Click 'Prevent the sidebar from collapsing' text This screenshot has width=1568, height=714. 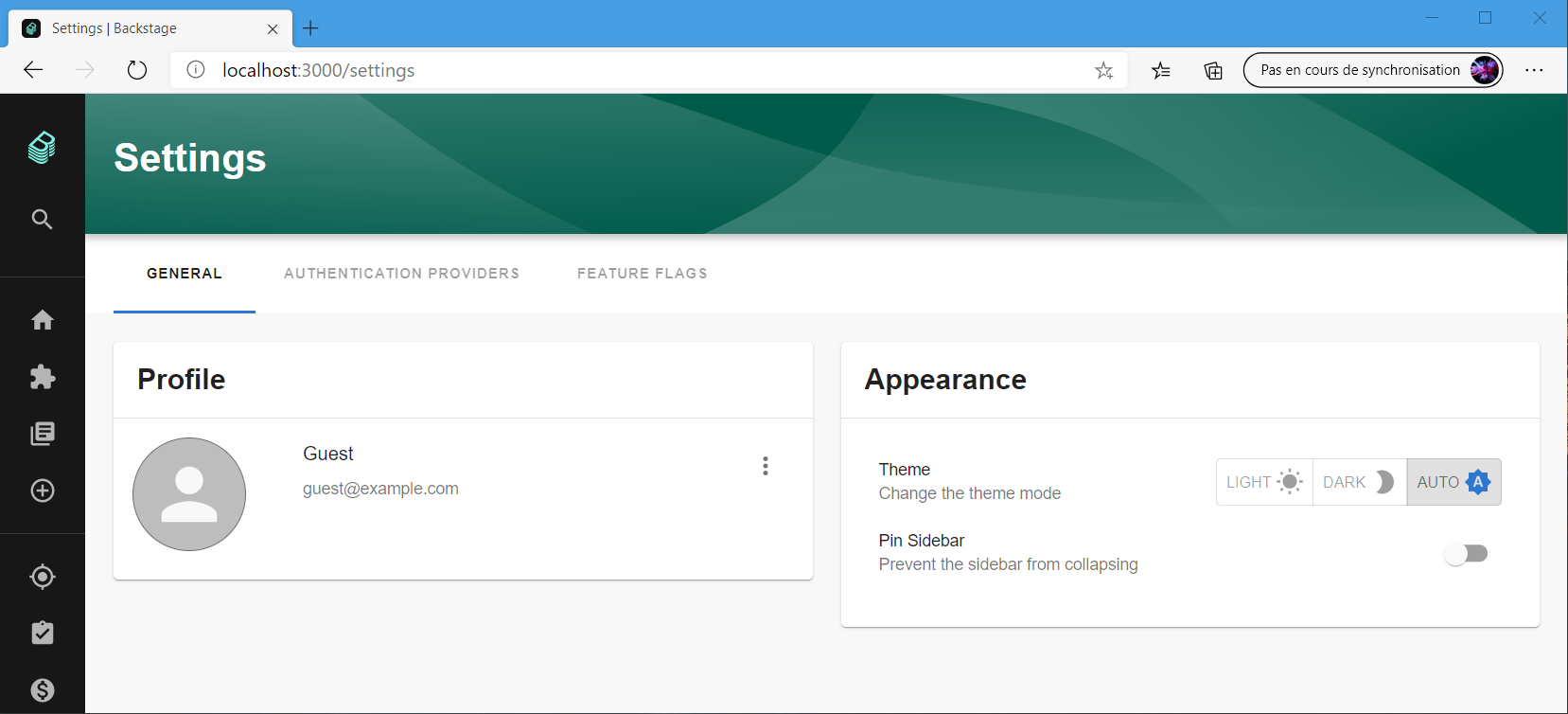tap(1008, 564)
